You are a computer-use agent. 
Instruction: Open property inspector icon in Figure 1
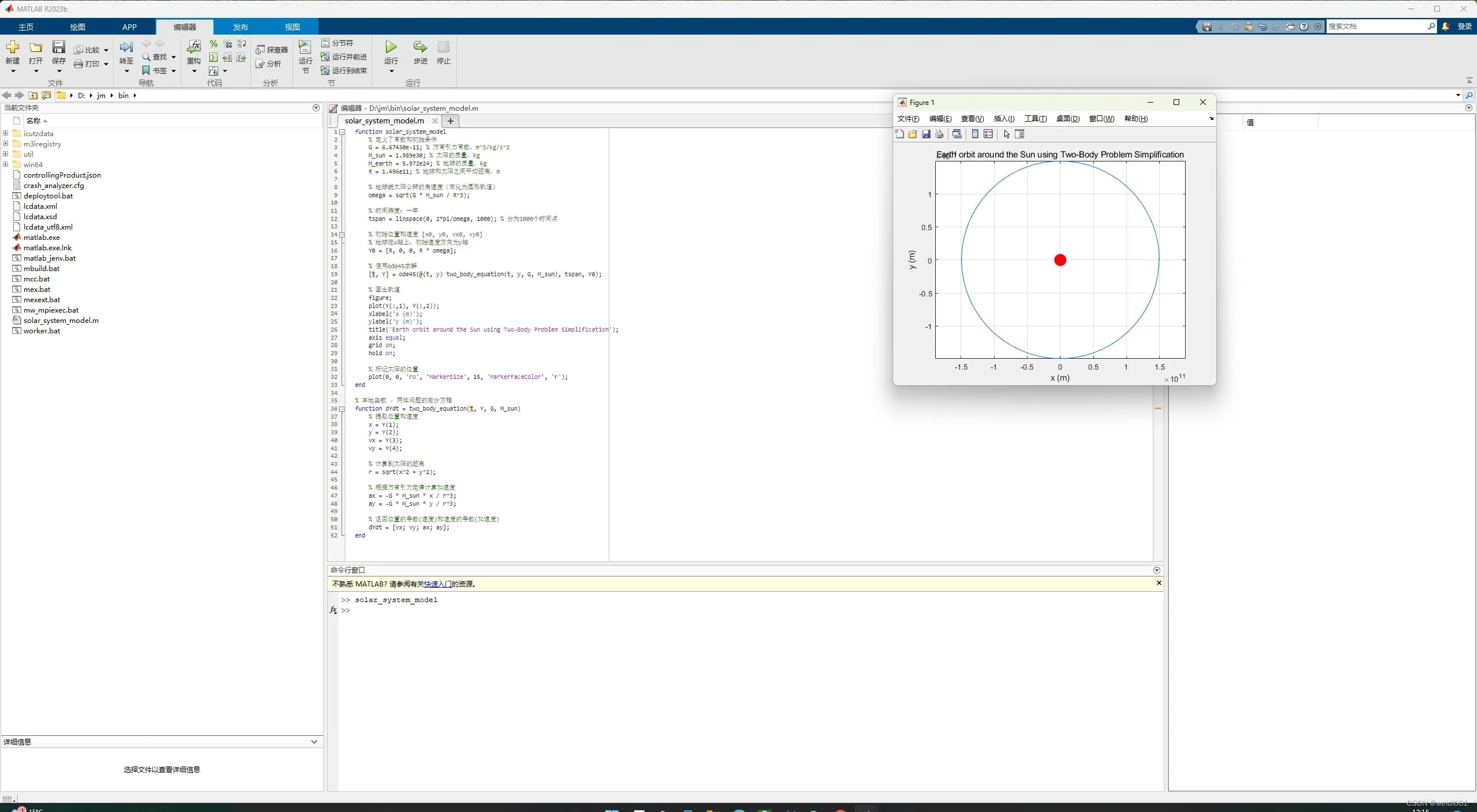[x=1019, y=134]
